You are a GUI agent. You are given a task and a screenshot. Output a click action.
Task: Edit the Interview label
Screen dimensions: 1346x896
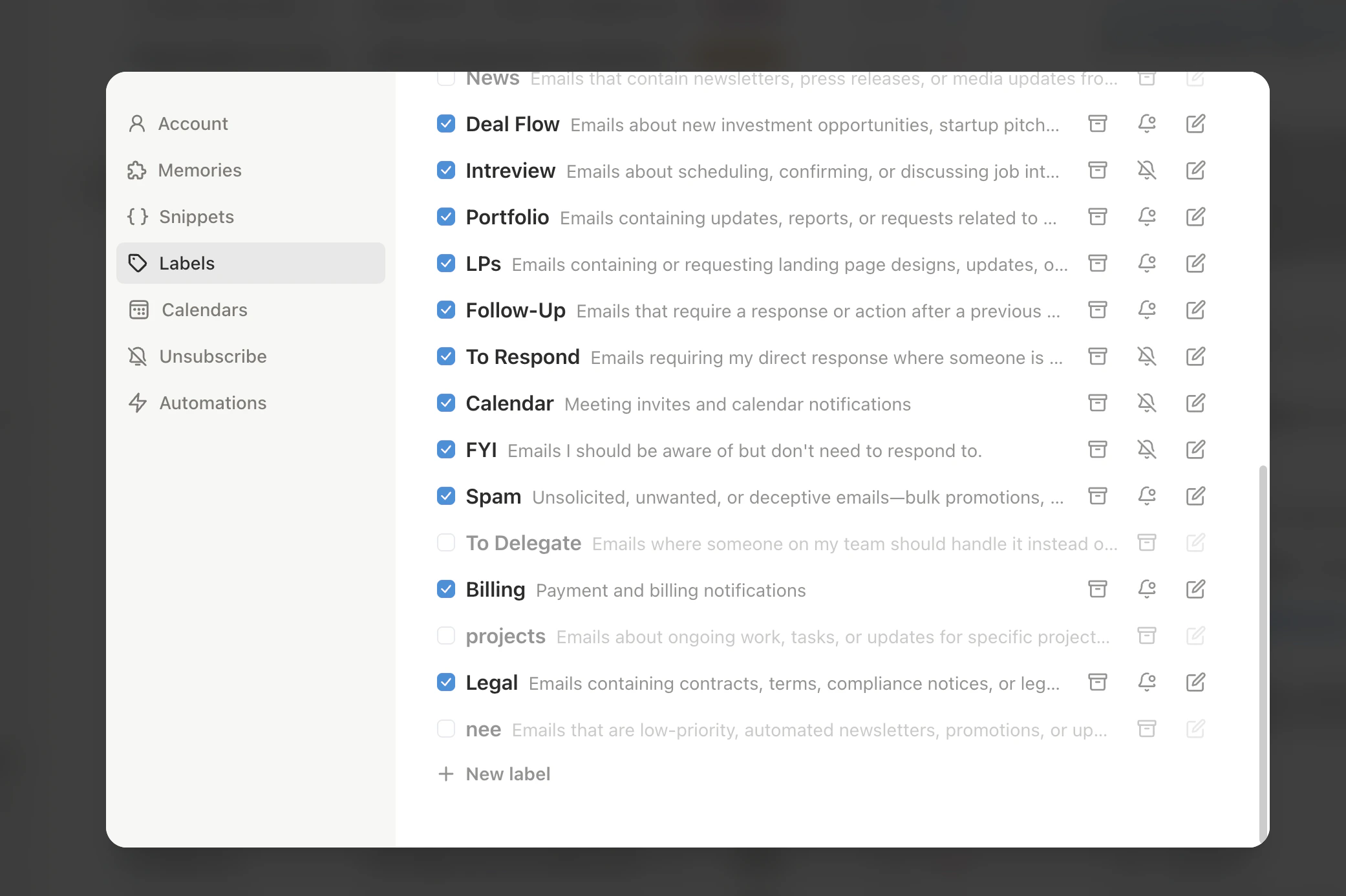click(1195, 170)
